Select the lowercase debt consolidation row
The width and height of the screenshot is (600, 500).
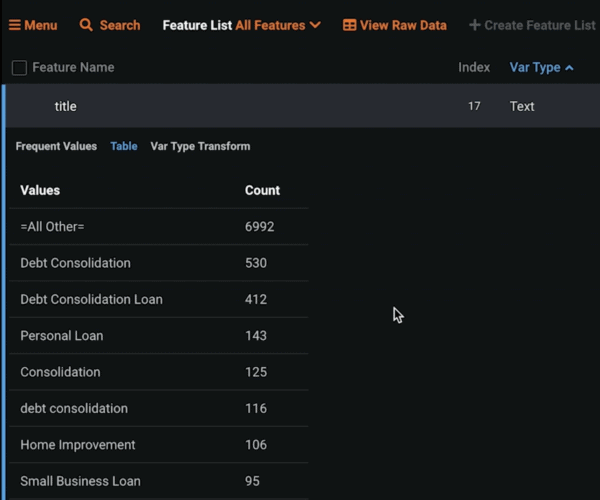tap(159, 408)
